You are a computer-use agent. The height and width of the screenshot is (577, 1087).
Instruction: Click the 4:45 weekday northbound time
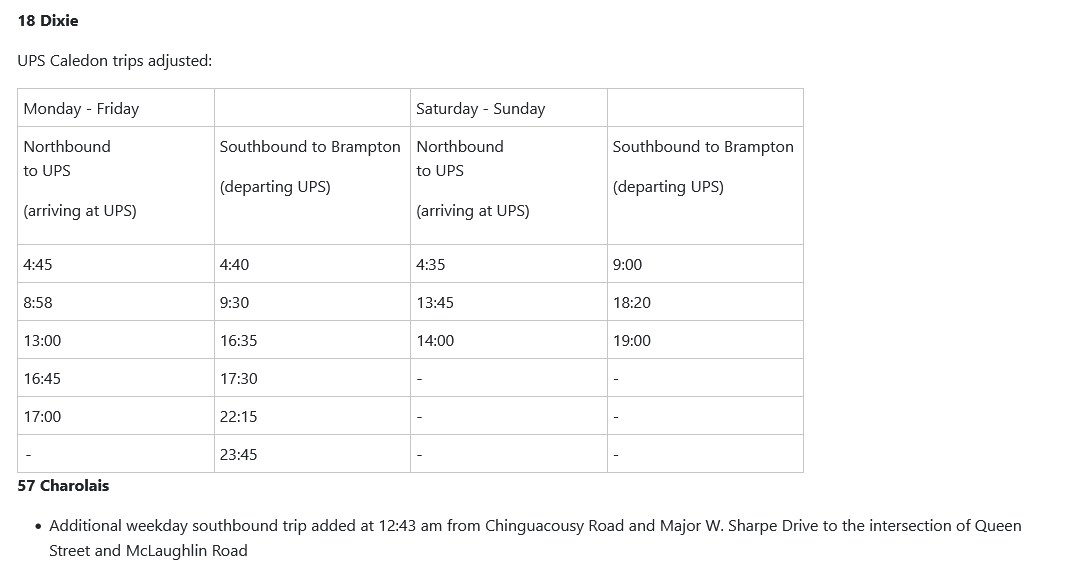38,265
